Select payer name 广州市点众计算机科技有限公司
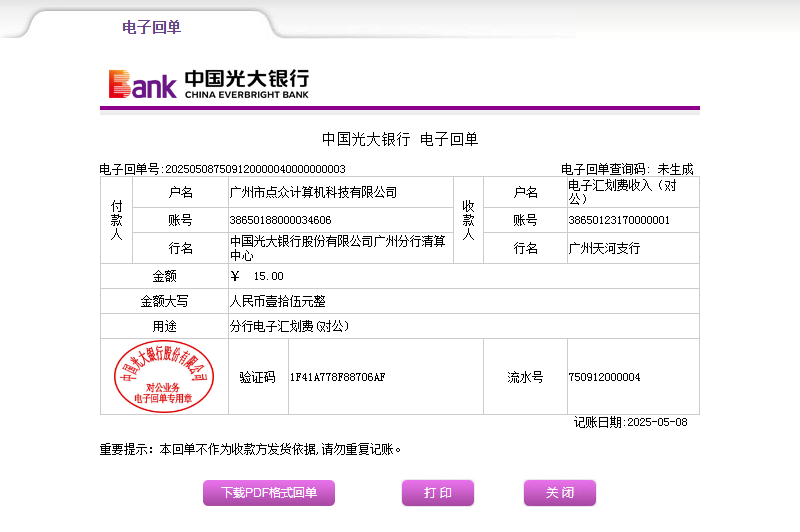The width and height of the screenshot is (800, 532). [313, 192]
